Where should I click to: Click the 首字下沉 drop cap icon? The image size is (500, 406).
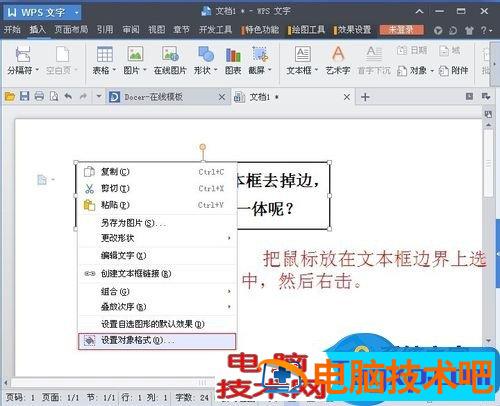374,54
